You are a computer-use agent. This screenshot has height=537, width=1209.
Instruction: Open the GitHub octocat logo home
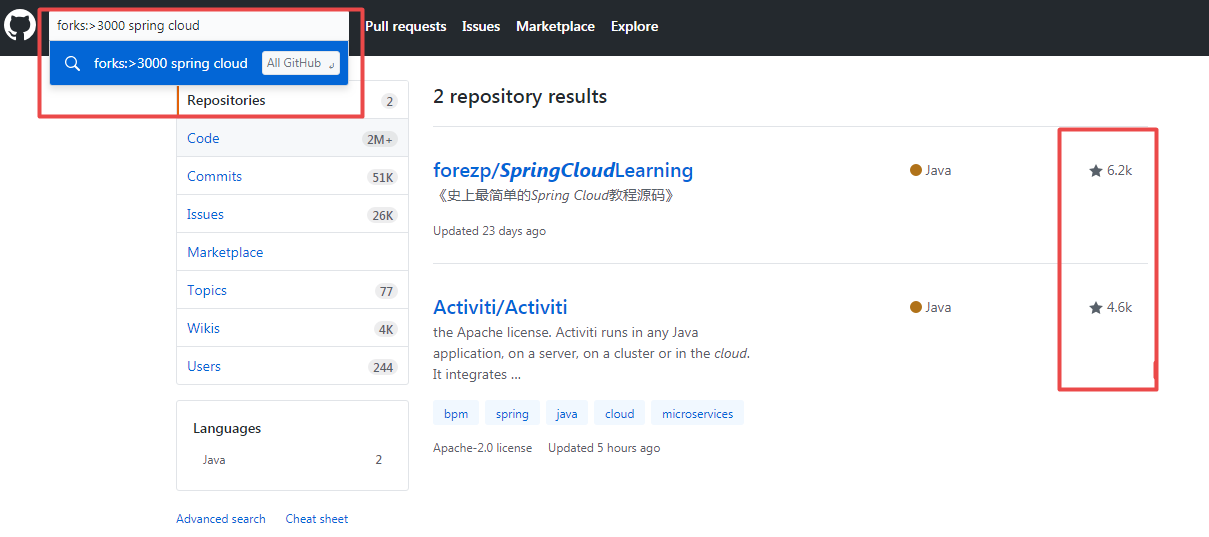(20, 25)
